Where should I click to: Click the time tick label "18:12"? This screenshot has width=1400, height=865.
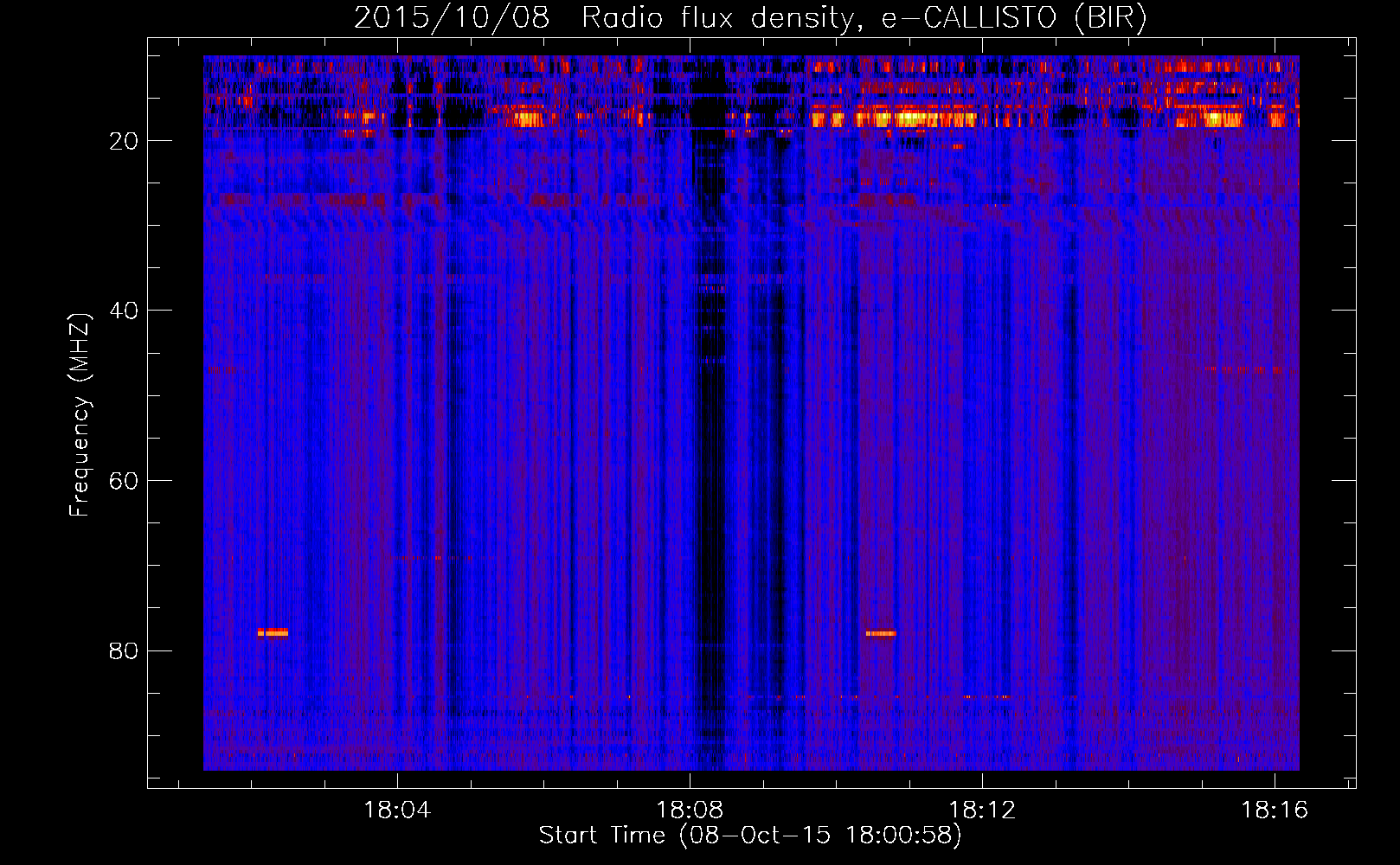point(982,811)
